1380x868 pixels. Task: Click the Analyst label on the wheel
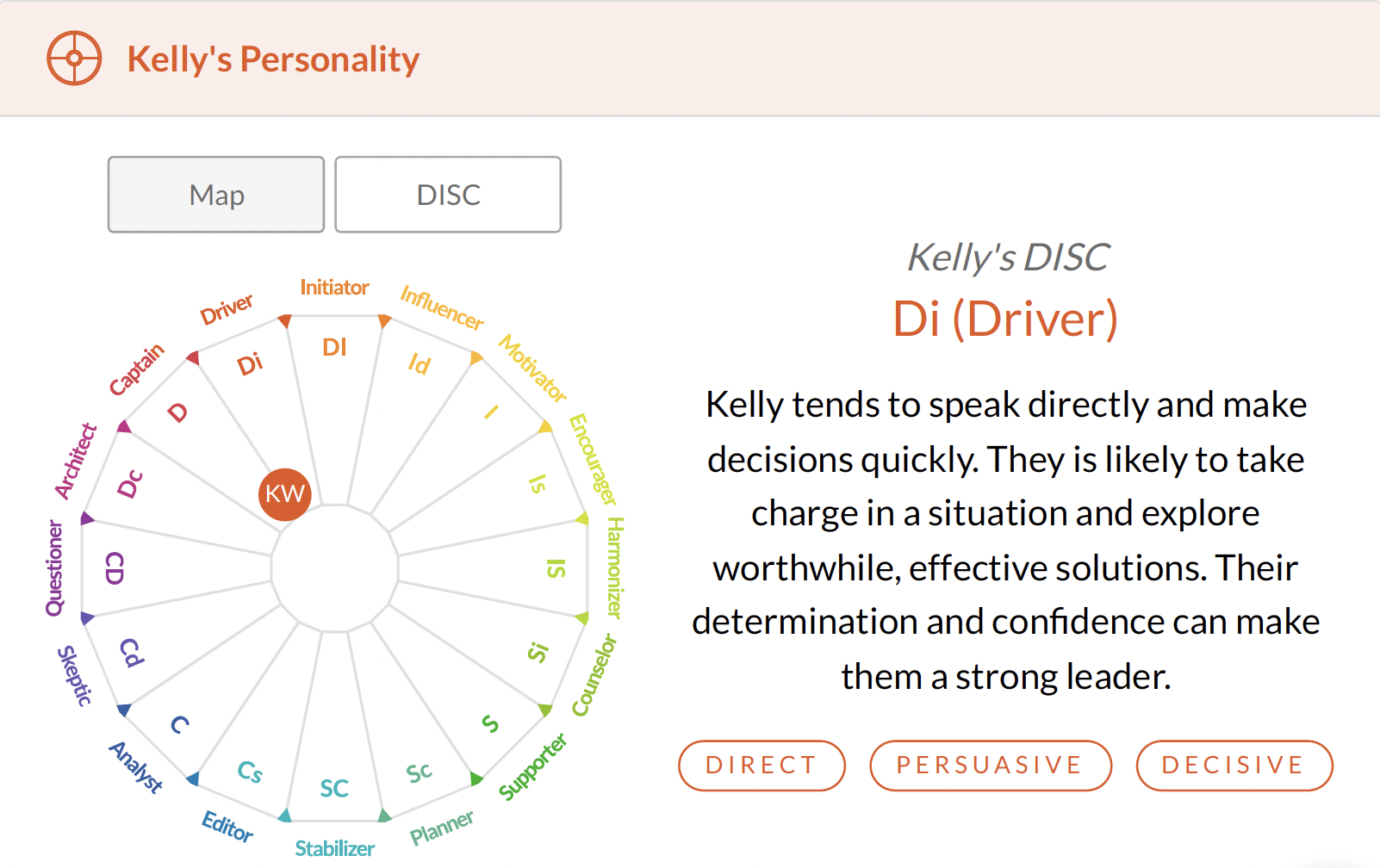coord(136,767)
